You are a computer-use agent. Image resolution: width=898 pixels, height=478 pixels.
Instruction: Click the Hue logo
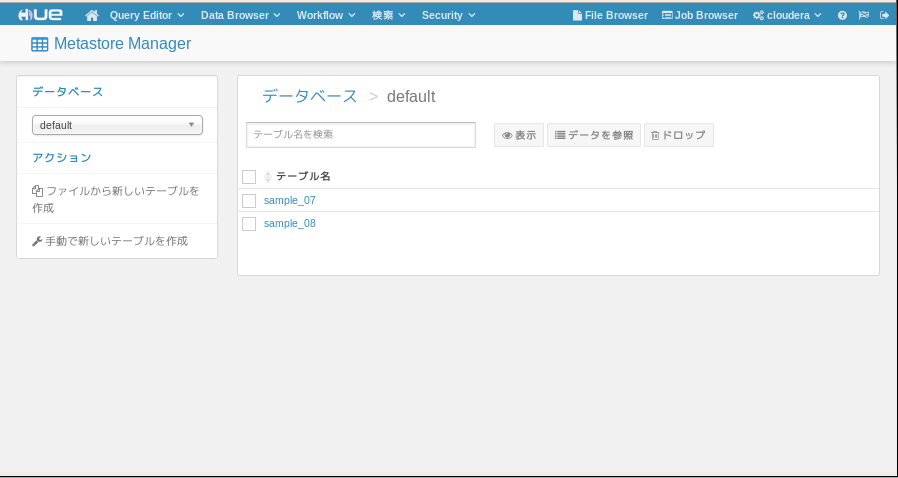click(40, 15)
